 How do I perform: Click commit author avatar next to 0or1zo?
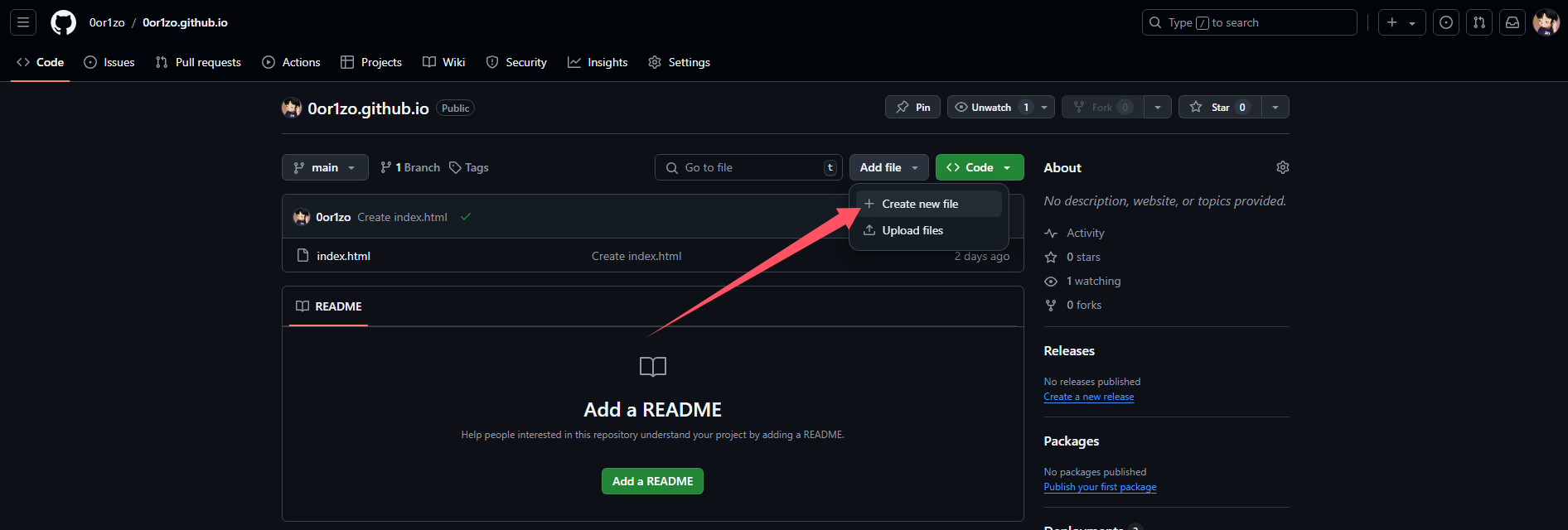pyautogui.click(x=302, y=217)
